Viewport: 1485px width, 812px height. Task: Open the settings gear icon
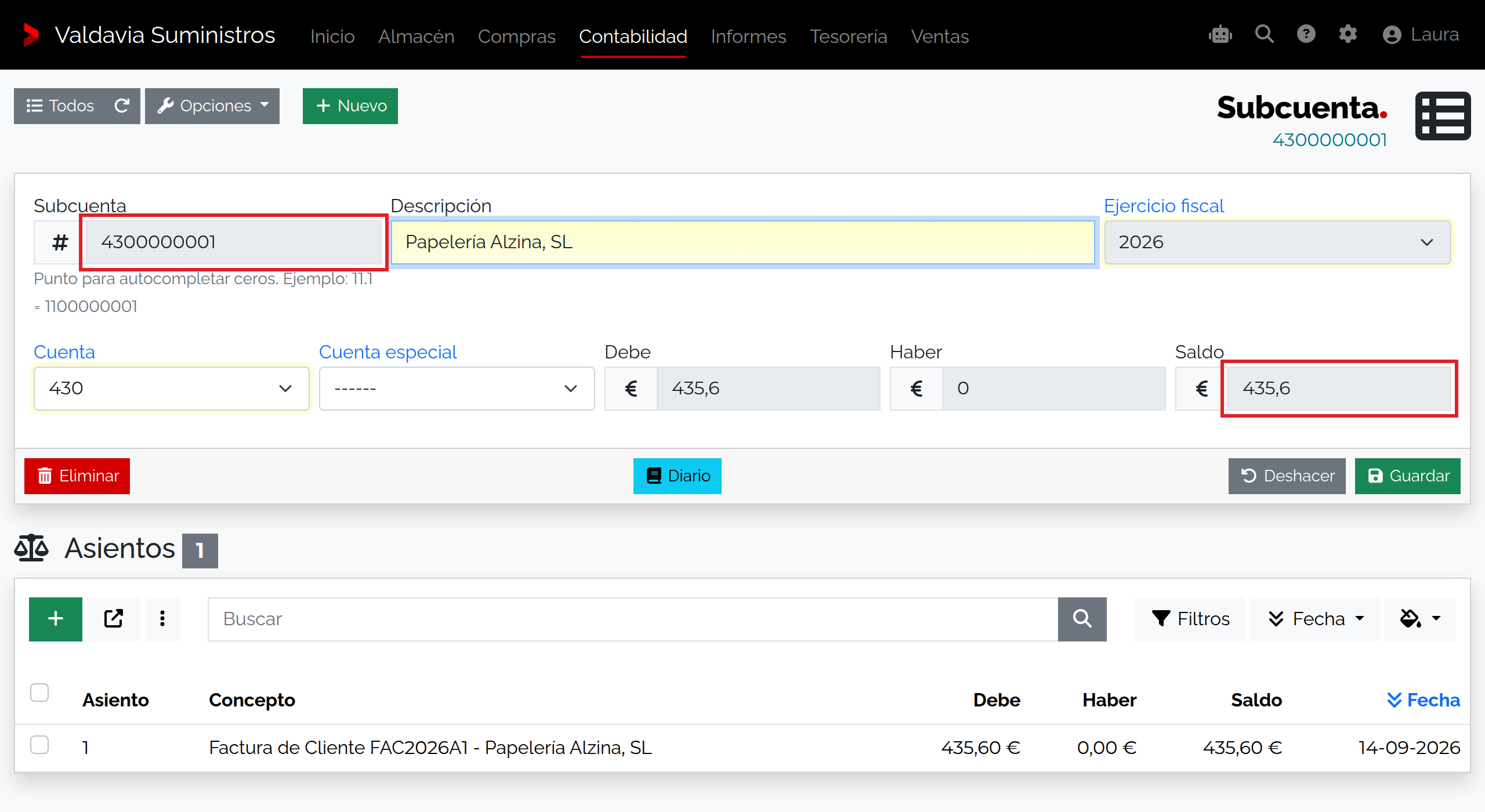[1348, 34]
